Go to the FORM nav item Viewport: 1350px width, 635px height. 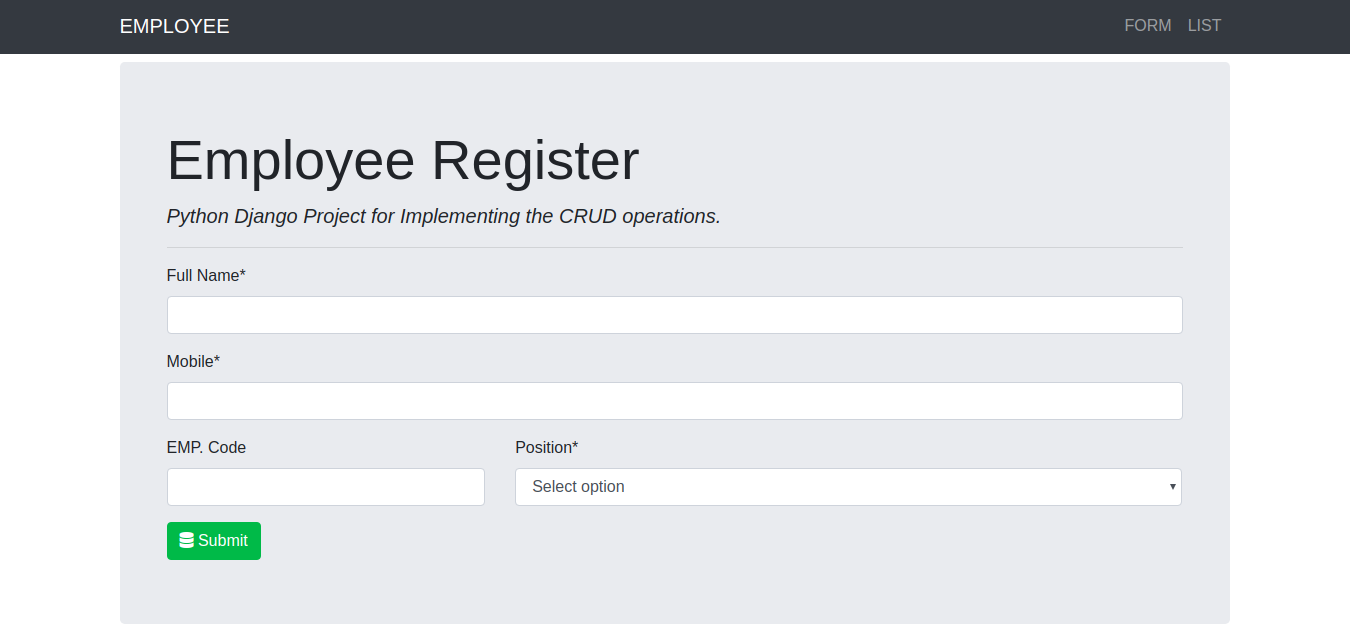coord(1147,26)
